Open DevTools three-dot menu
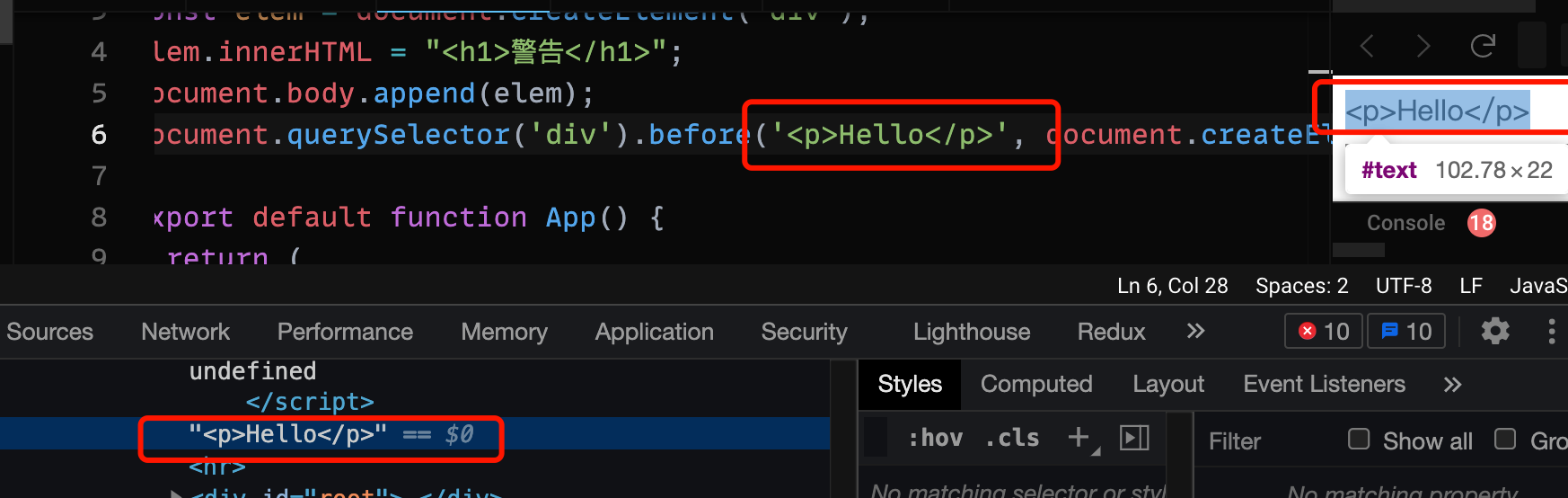The height and width of the screenshot is (498, 1568). click(1552, 331)
